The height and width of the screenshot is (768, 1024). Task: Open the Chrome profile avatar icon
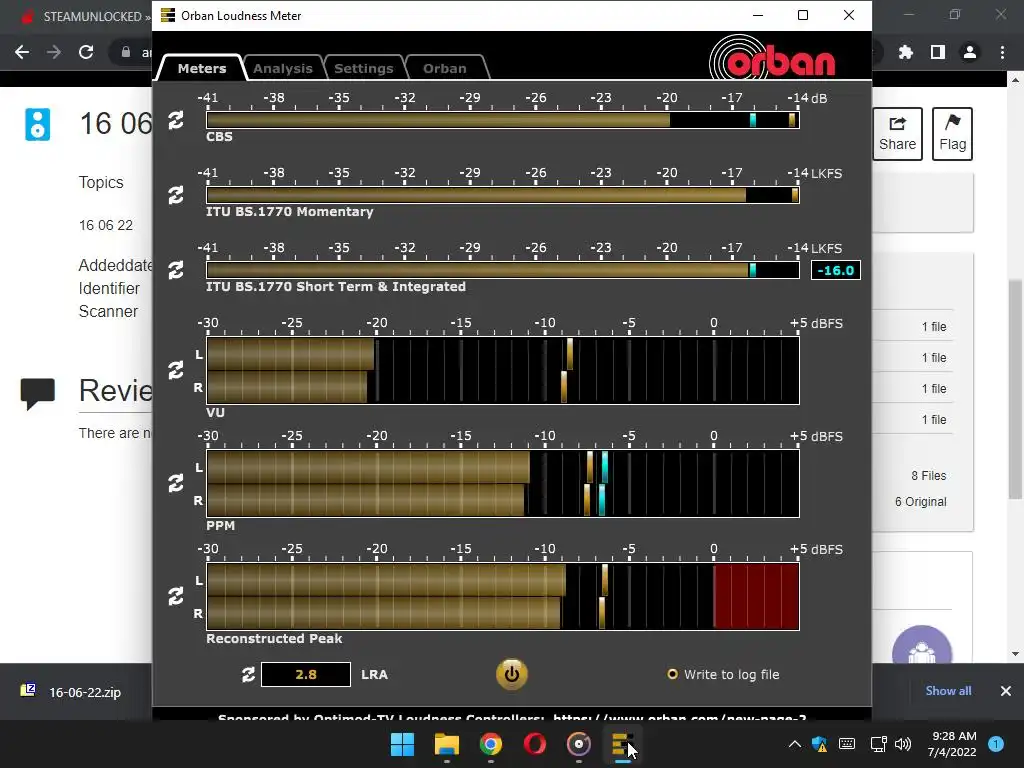pos(970,52)
